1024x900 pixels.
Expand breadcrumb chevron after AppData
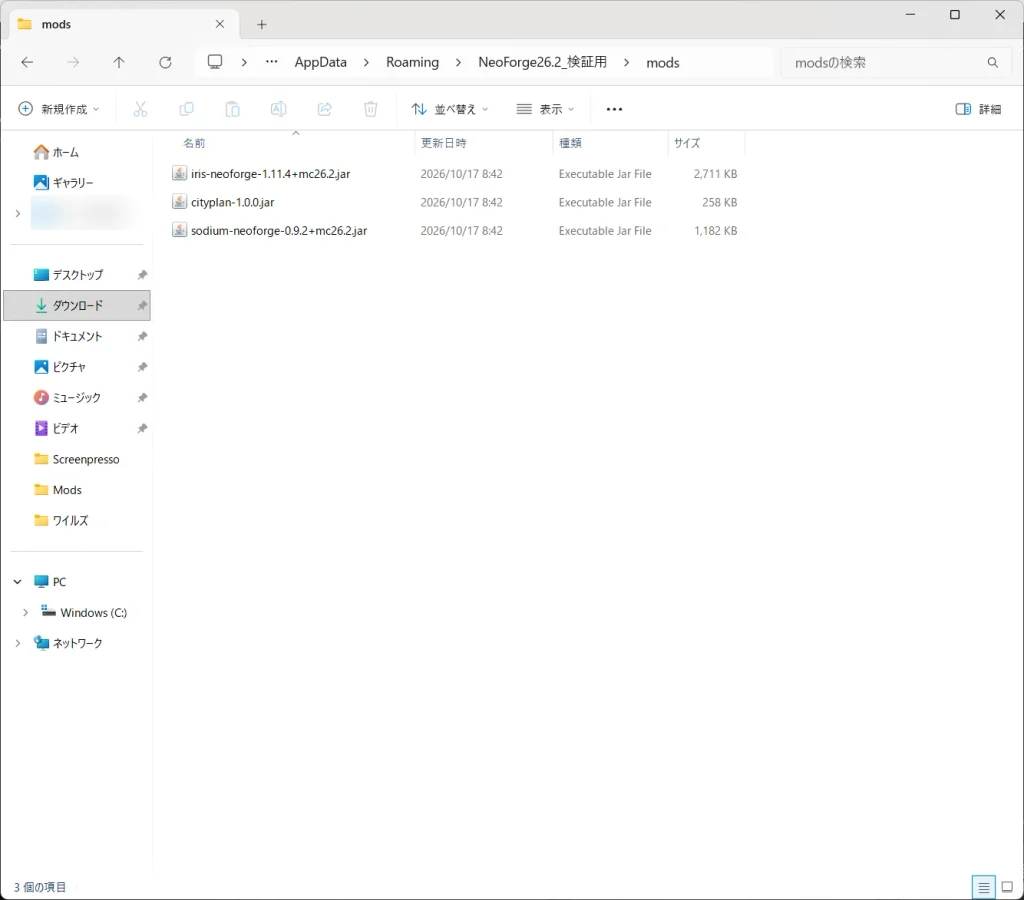[x=366, y=63]
